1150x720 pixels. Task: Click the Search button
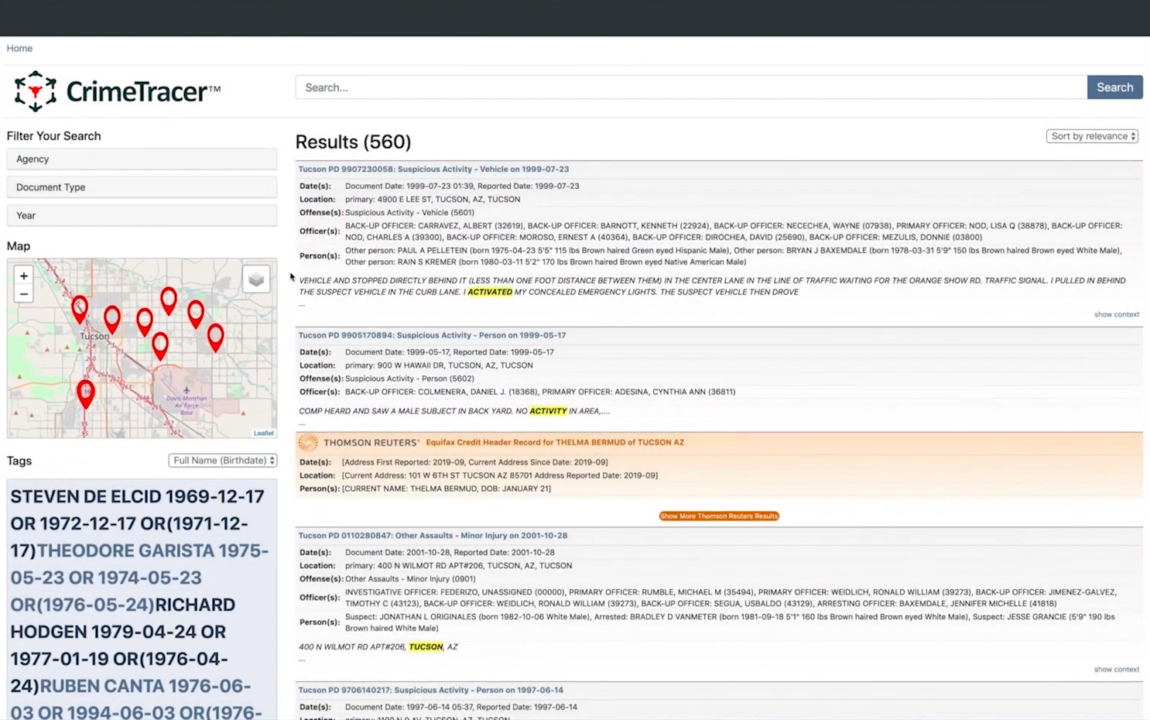click(1115, 87)
